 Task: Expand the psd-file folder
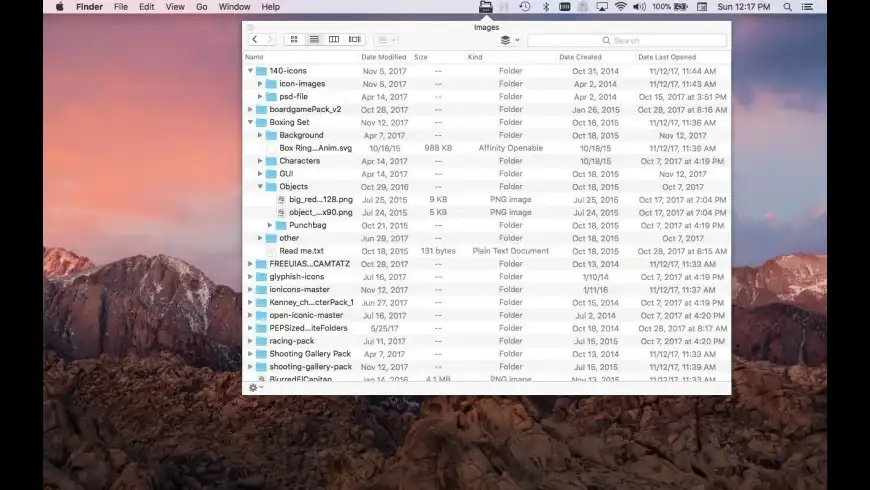[260, 97]
